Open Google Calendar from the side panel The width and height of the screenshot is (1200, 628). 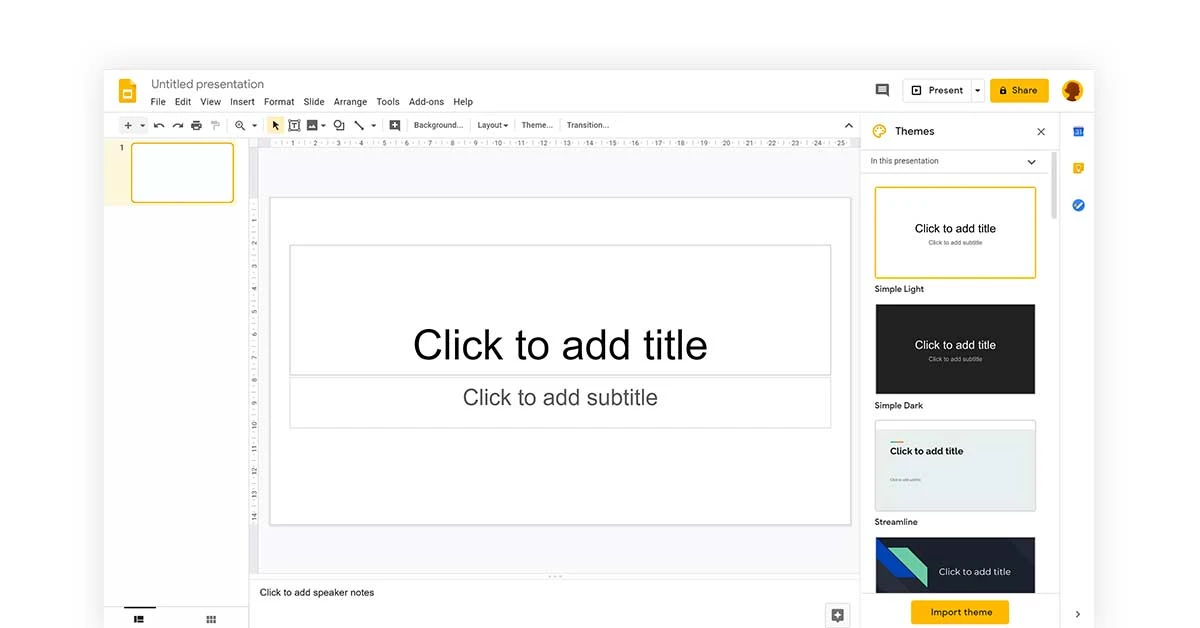[x=1078, y=131]
